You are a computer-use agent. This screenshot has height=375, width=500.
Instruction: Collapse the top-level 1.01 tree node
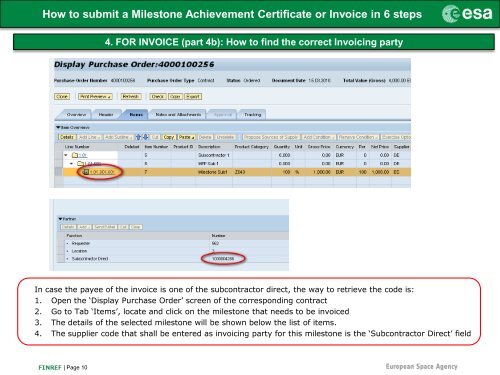pyautogui.click(x=66, y=155)
